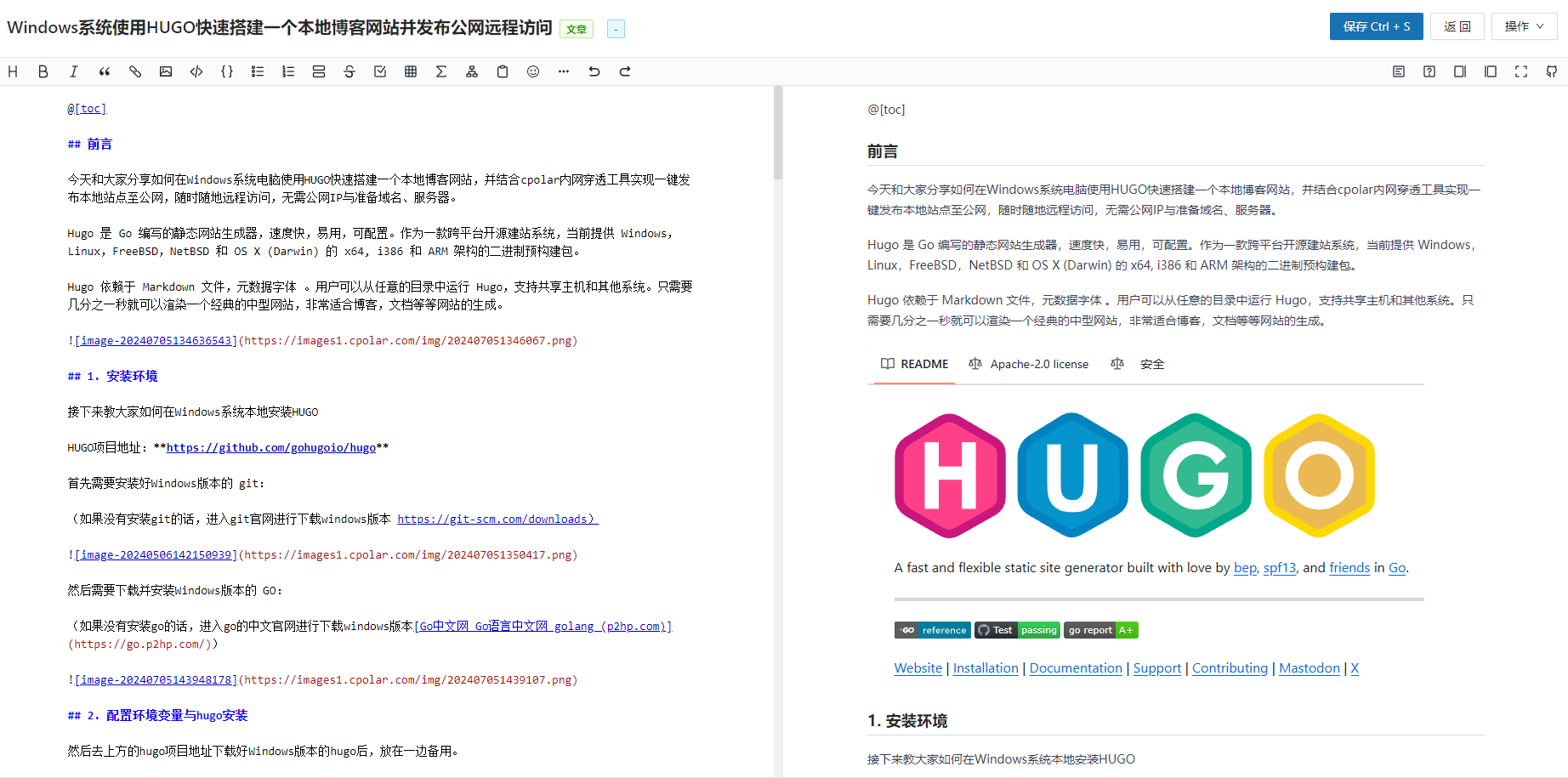Insert a task checklist item
This screenshot has height=778, width=1568.
tap(380, 71)
